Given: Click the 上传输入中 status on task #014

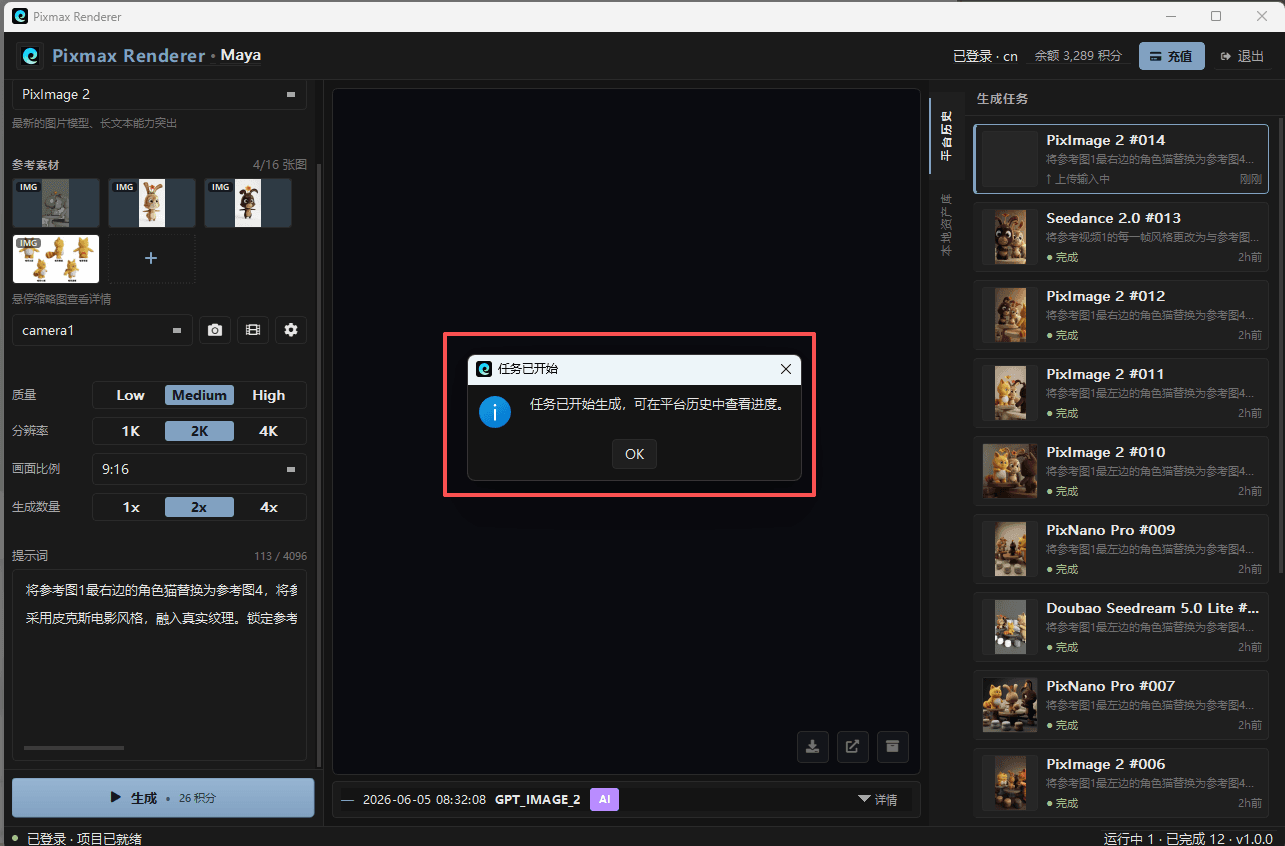Looking at the screenshot, I should (x=1078, y=179).
